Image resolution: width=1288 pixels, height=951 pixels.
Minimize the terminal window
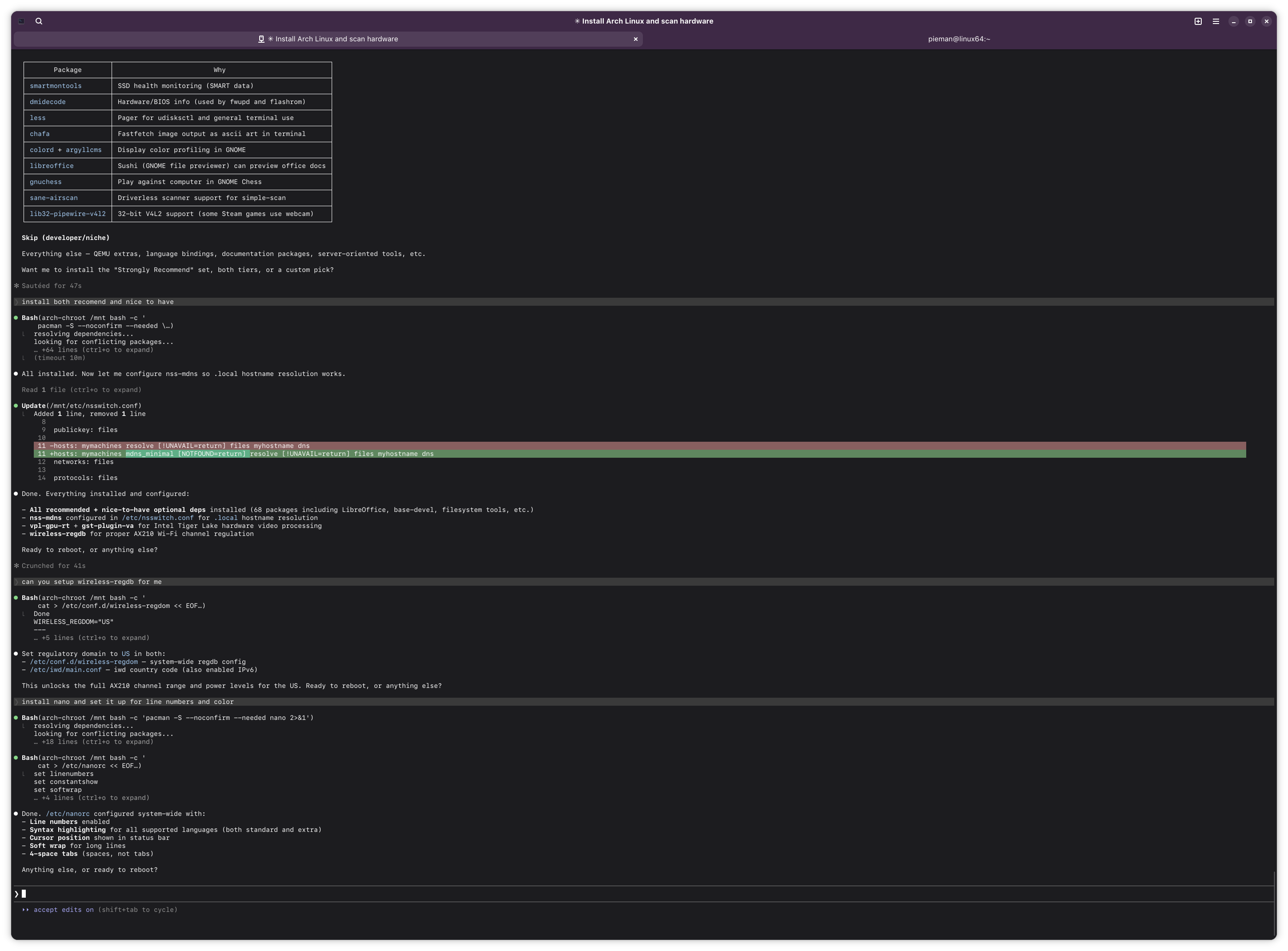click(1233, 21)
